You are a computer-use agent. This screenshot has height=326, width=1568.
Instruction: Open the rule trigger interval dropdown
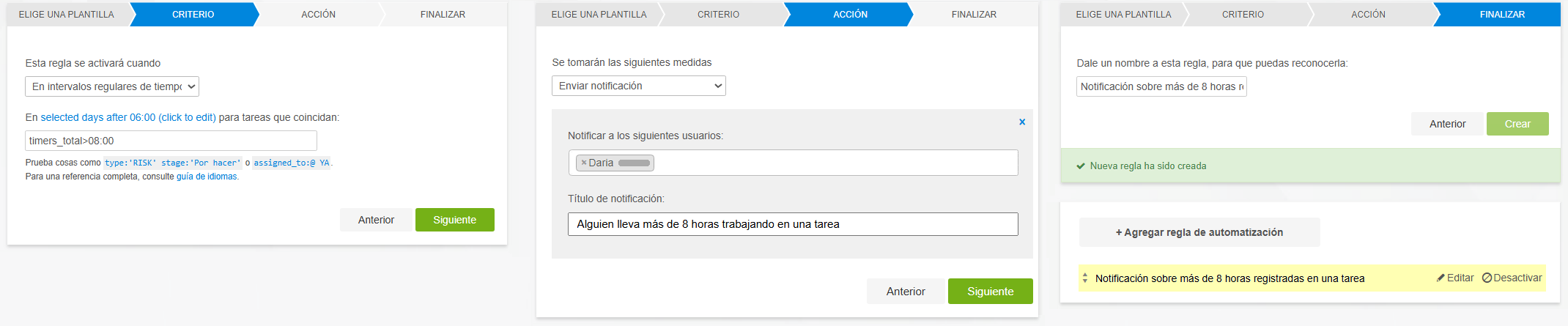click(112, 86)
